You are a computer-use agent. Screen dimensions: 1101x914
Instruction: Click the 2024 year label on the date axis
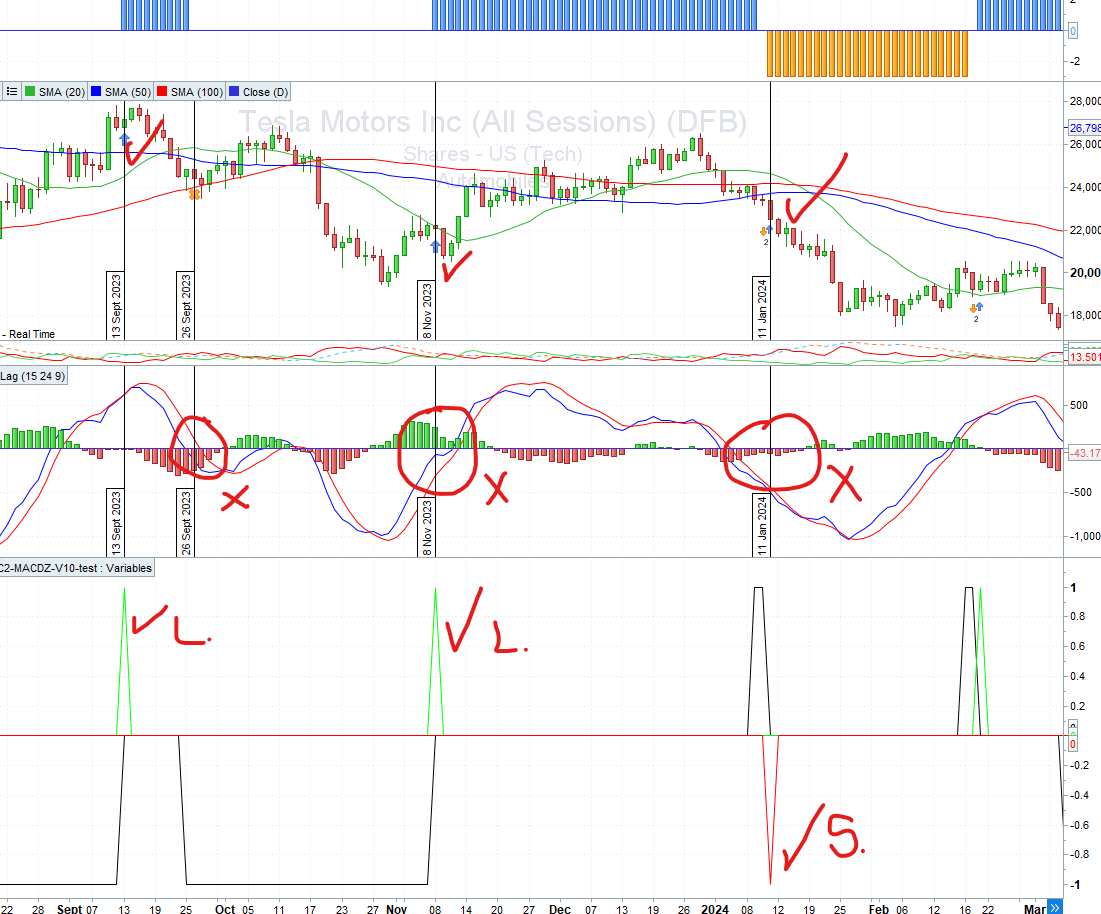(715, 909)
